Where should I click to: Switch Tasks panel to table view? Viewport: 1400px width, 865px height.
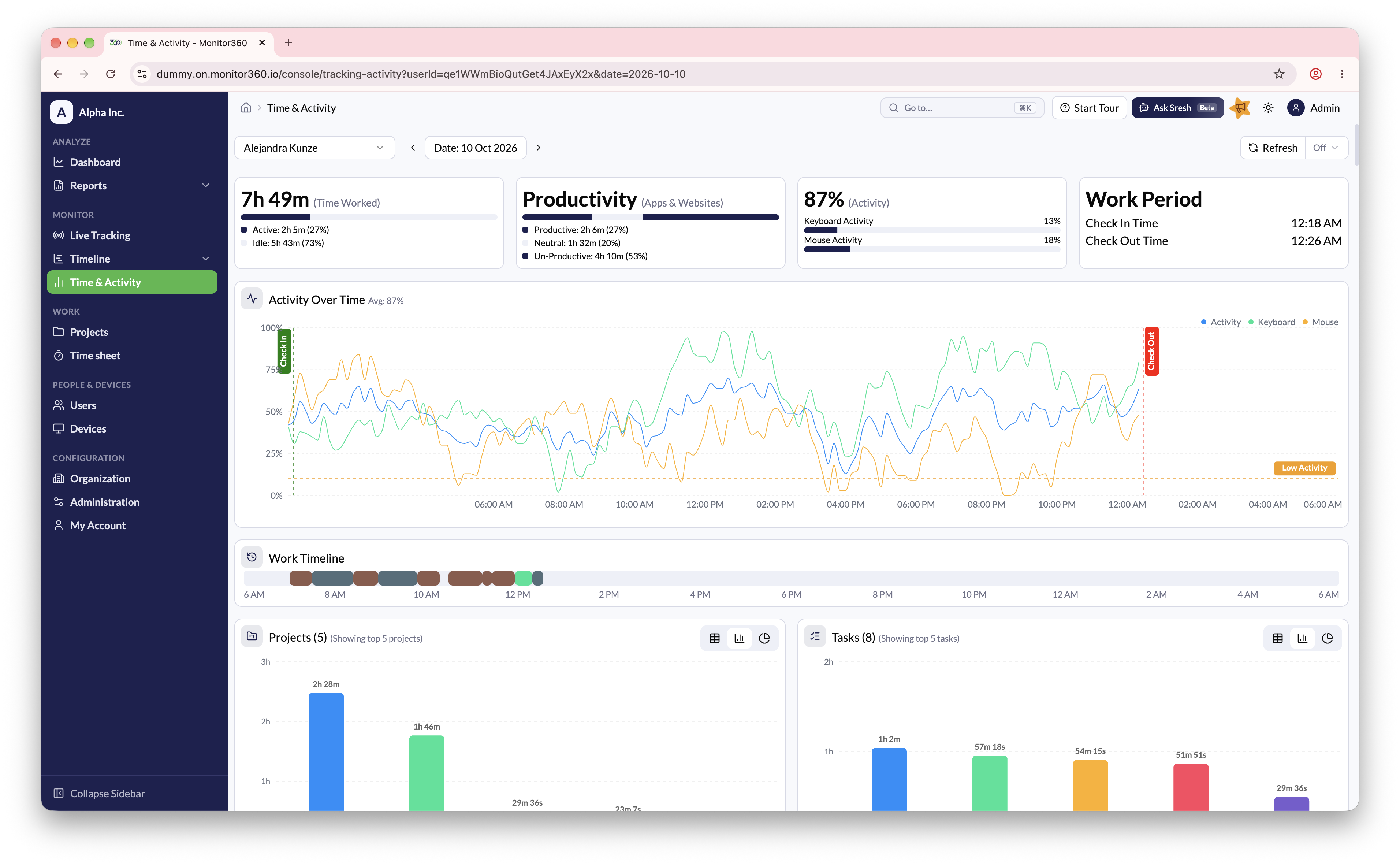pyautogui.click(x=1277, y=638)
